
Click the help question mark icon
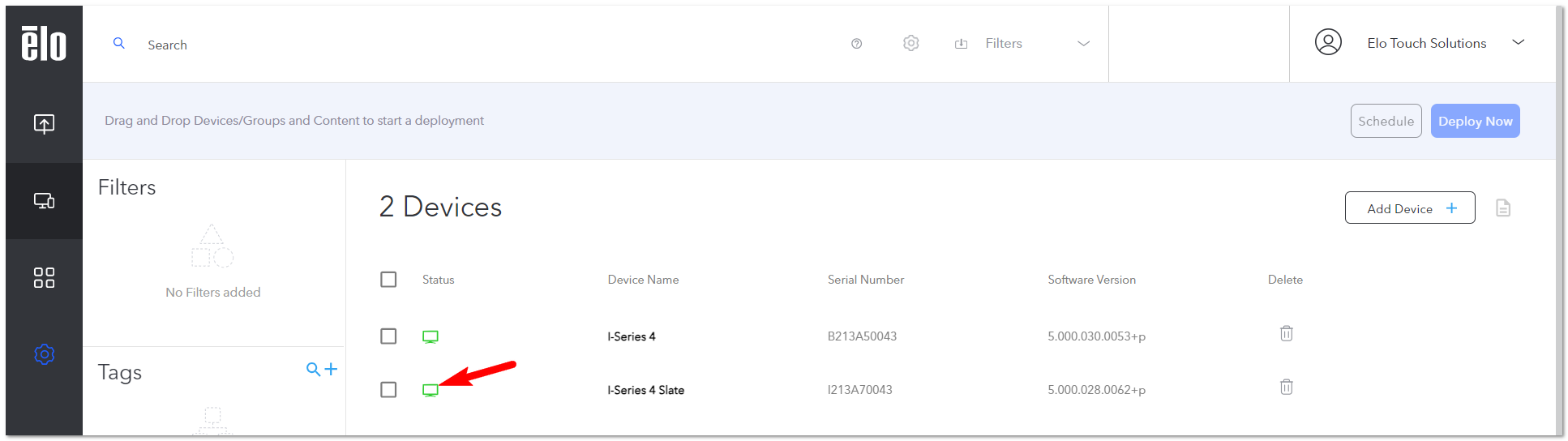click(856, 44)
